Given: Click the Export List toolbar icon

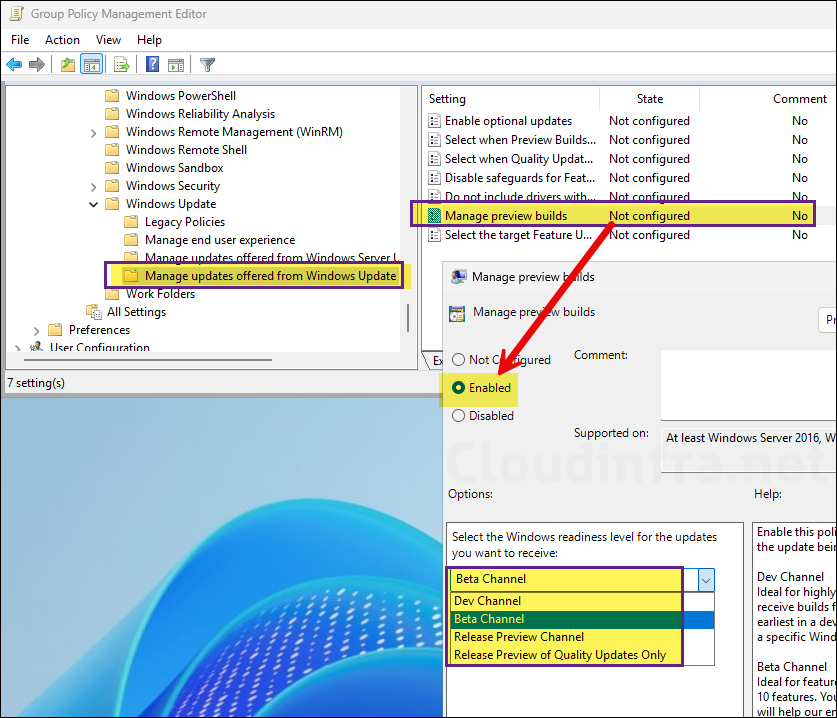Looking at the screenshot, I should pos(122,65).
